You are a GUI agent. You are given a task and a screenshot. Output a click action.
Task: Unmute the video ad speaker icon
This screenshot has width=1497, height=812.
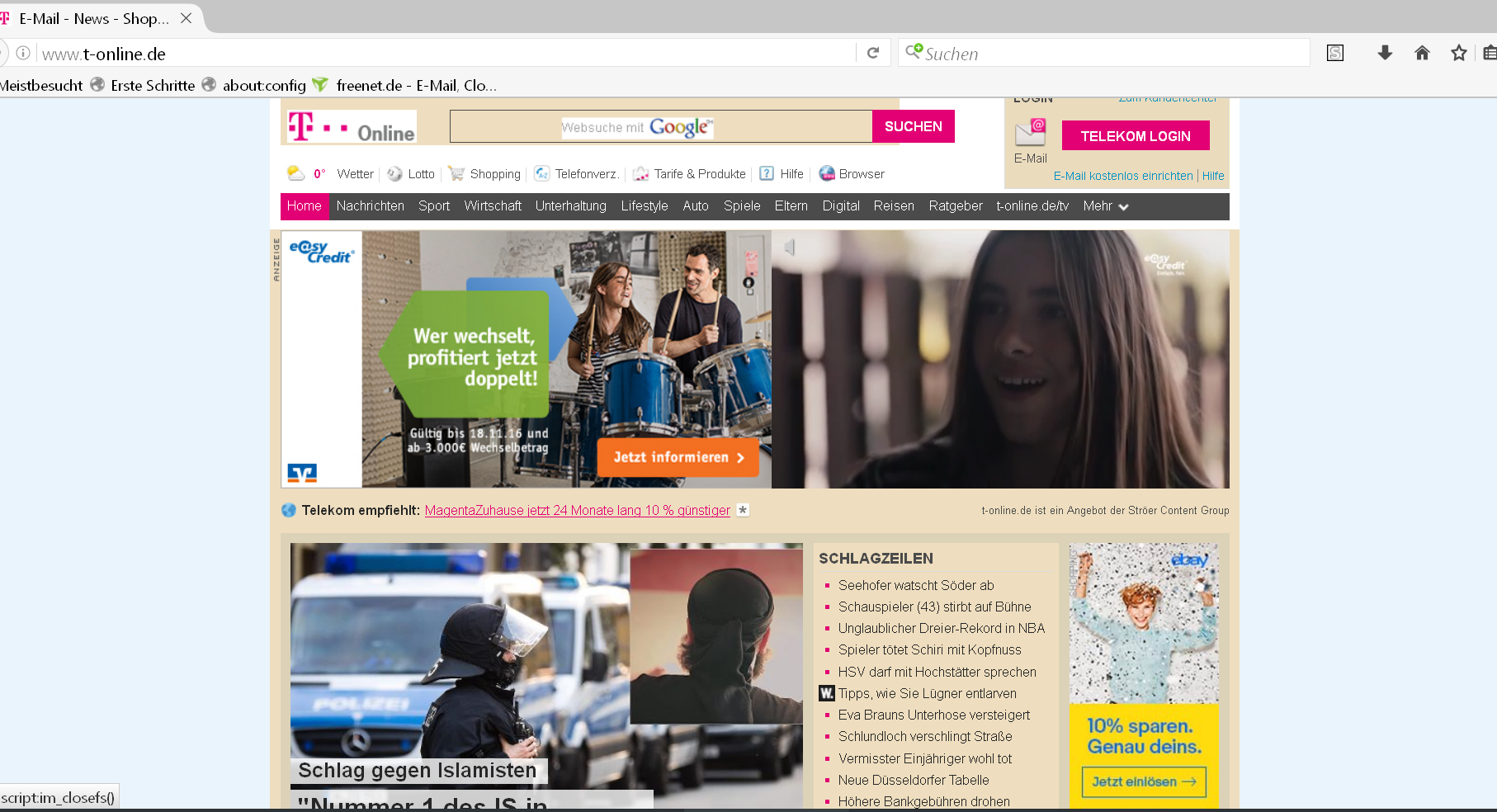[790, 248]
